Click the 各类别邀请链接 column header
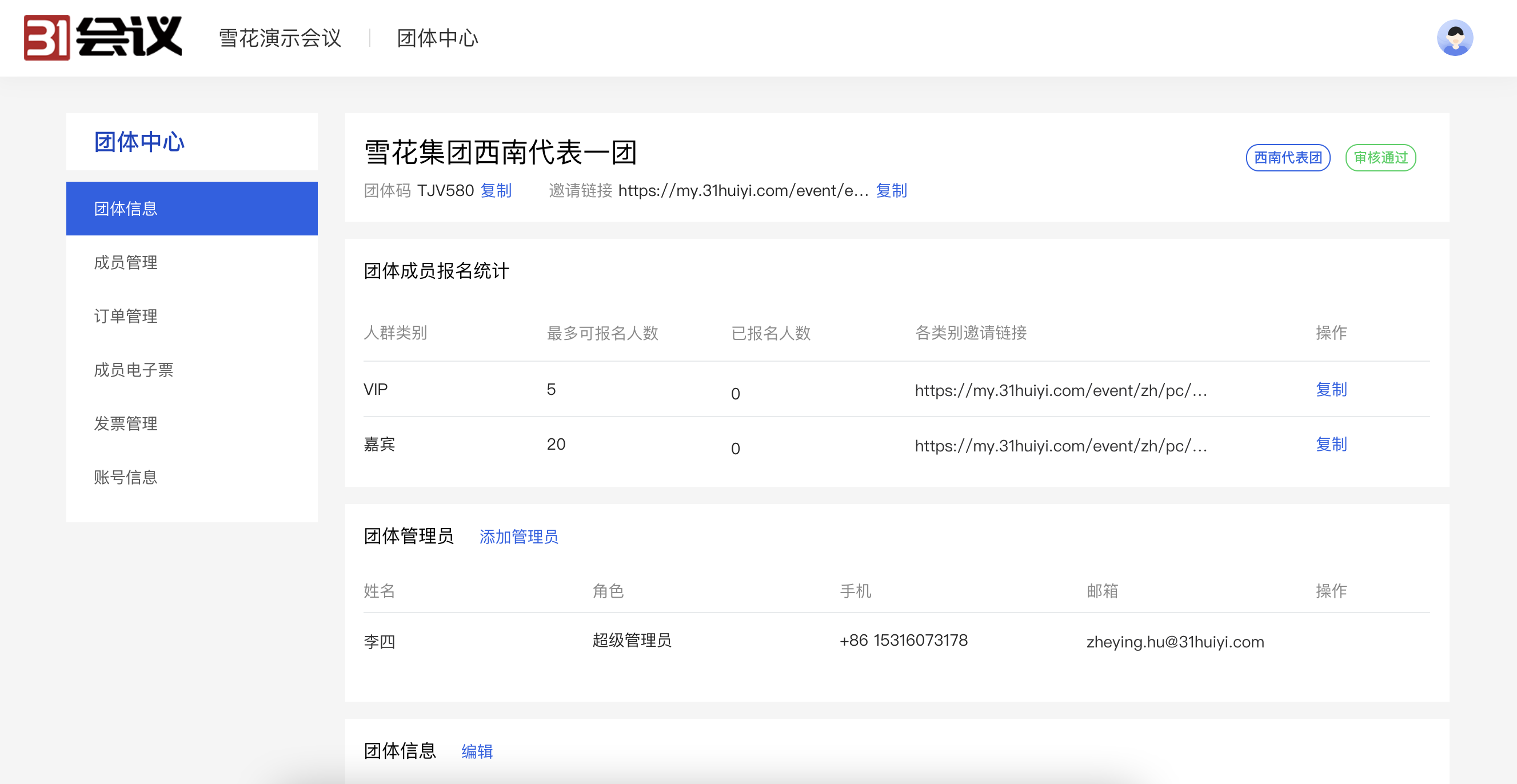The height and width of the screenshot is (784, 1517). tap(971, 333)
